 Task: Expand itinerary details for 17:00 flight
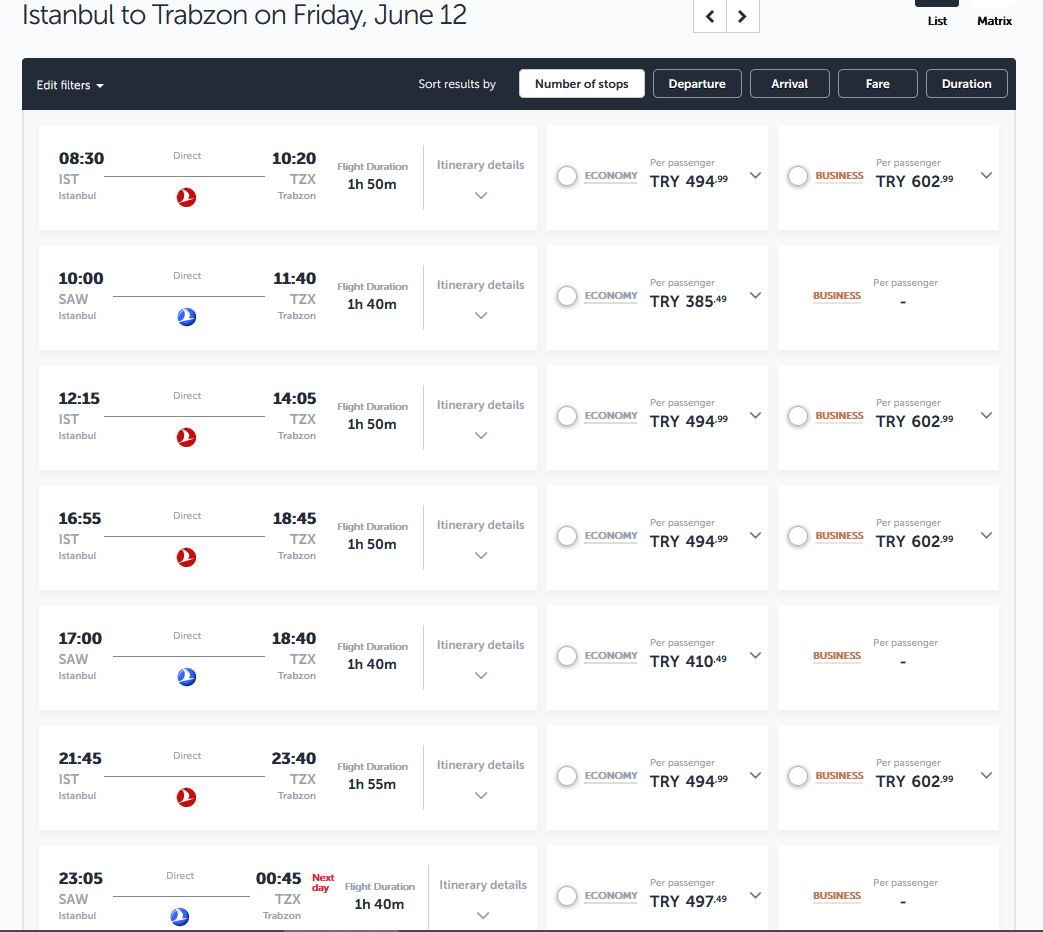[x=481, y=675]
